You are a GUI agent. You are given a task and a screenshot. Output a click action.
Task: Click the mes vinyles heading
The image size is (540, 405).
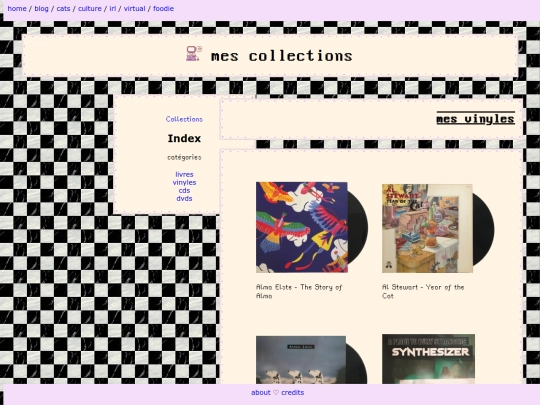click(x=476, y=119)
